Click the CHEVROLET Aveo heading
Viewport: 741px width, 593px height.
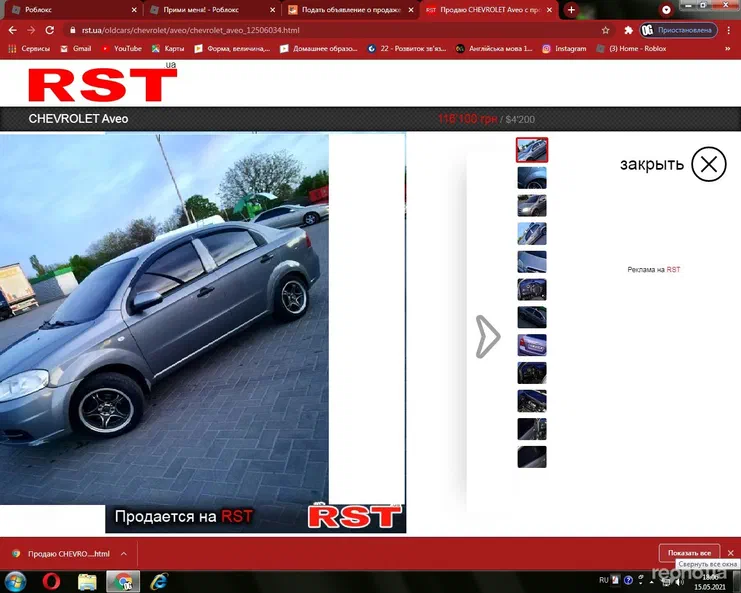coord(78,119)
